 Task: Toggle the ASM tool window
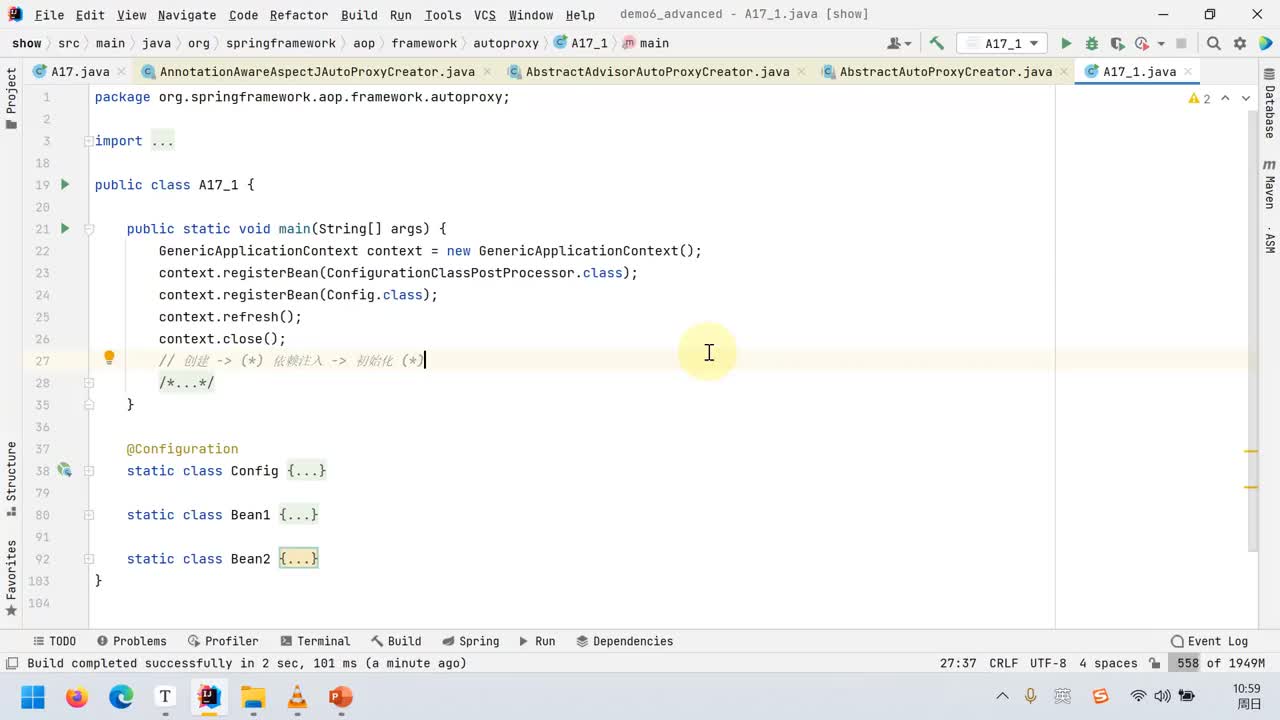(1269, 240)
